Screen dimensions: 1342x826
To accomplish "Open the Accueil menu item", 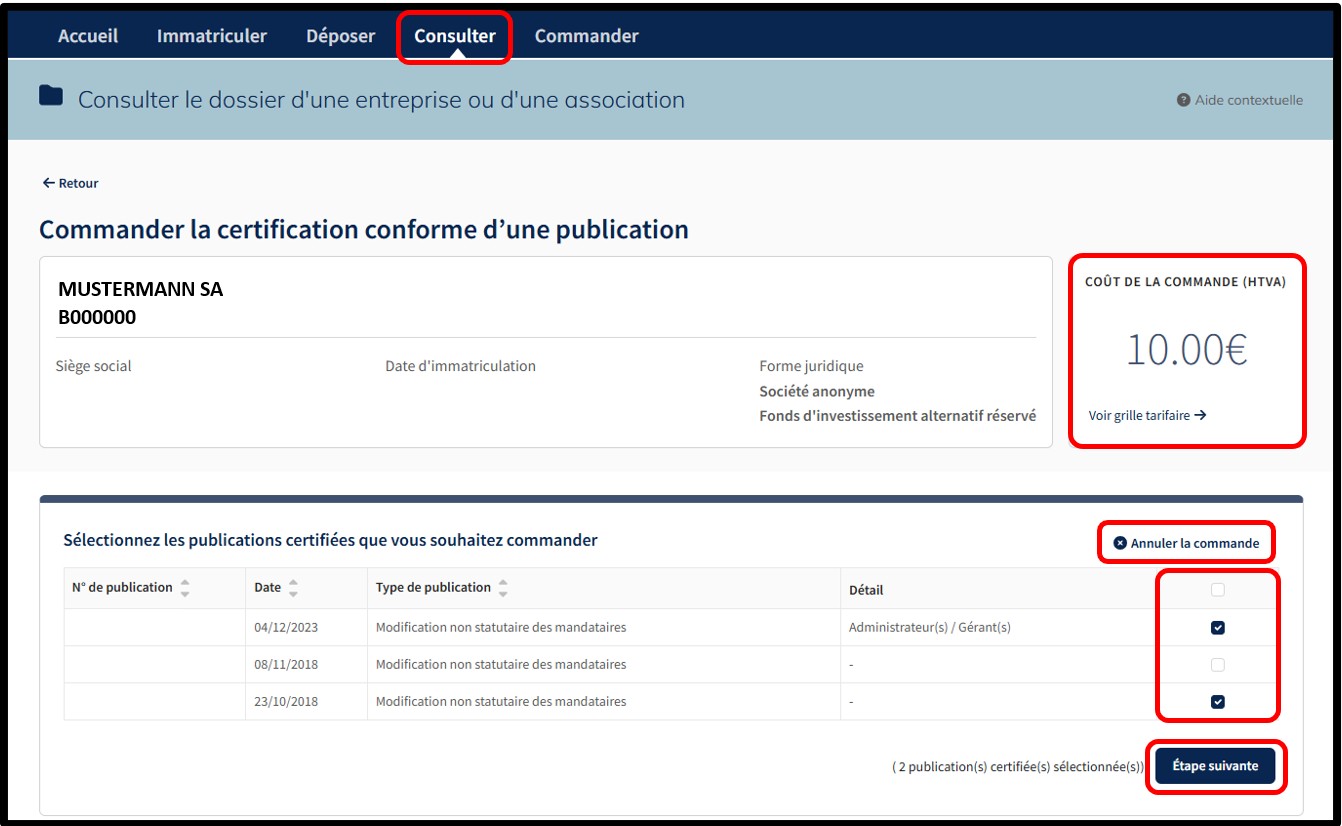I will pos(88,36).
